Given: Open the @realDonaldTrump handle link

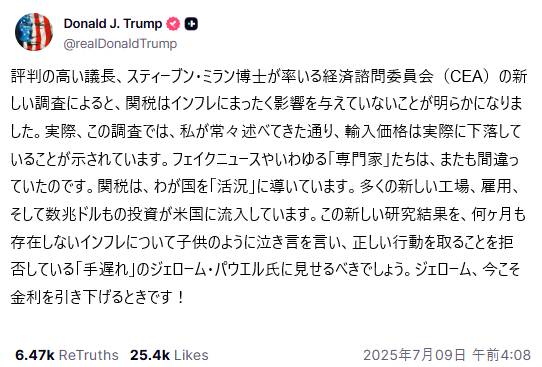Looking at the screenshot, I should 120,44.
